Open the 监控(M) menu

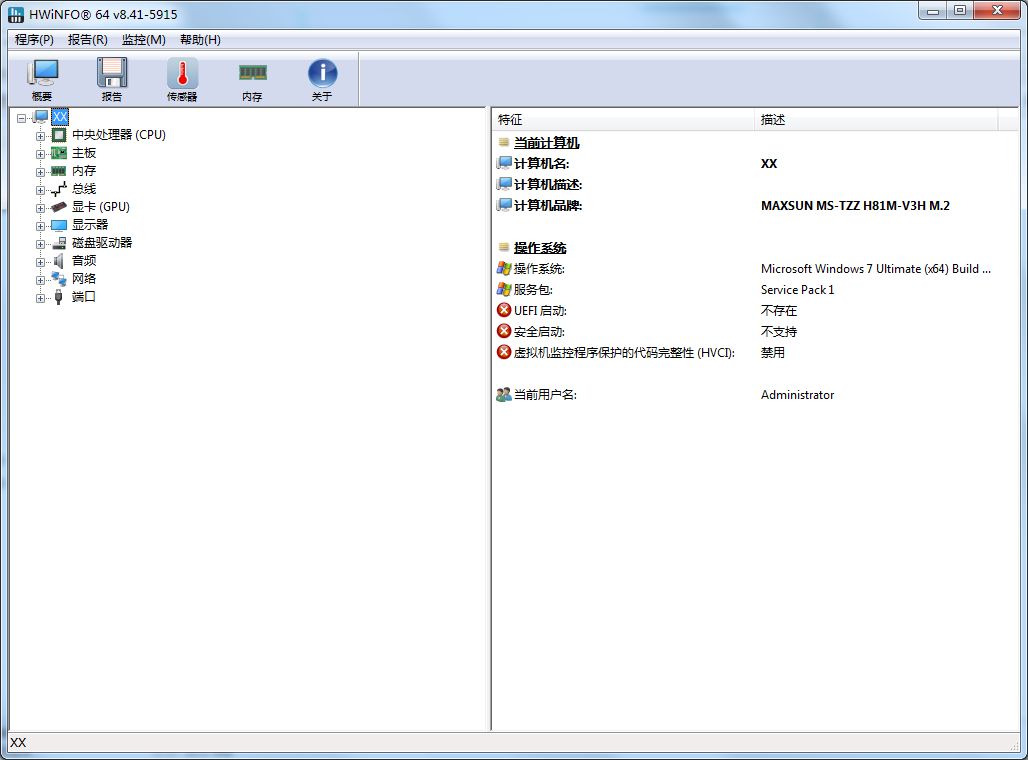click(143, 40)
